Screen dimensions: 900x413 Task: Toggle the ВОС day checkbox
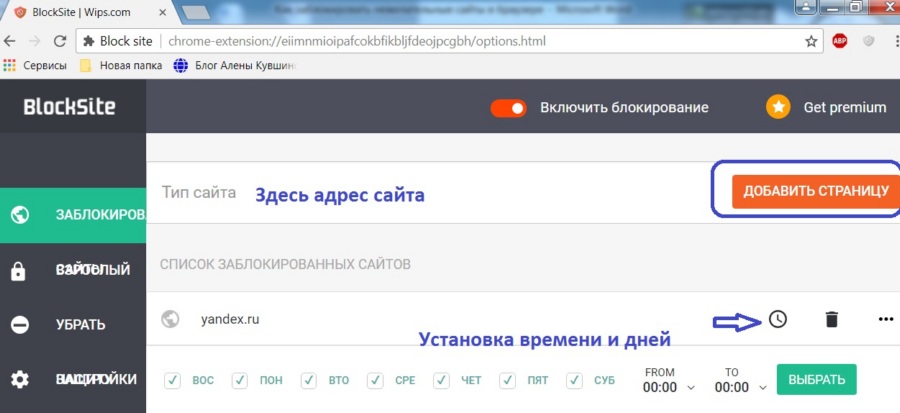click(x=173, y=380)
